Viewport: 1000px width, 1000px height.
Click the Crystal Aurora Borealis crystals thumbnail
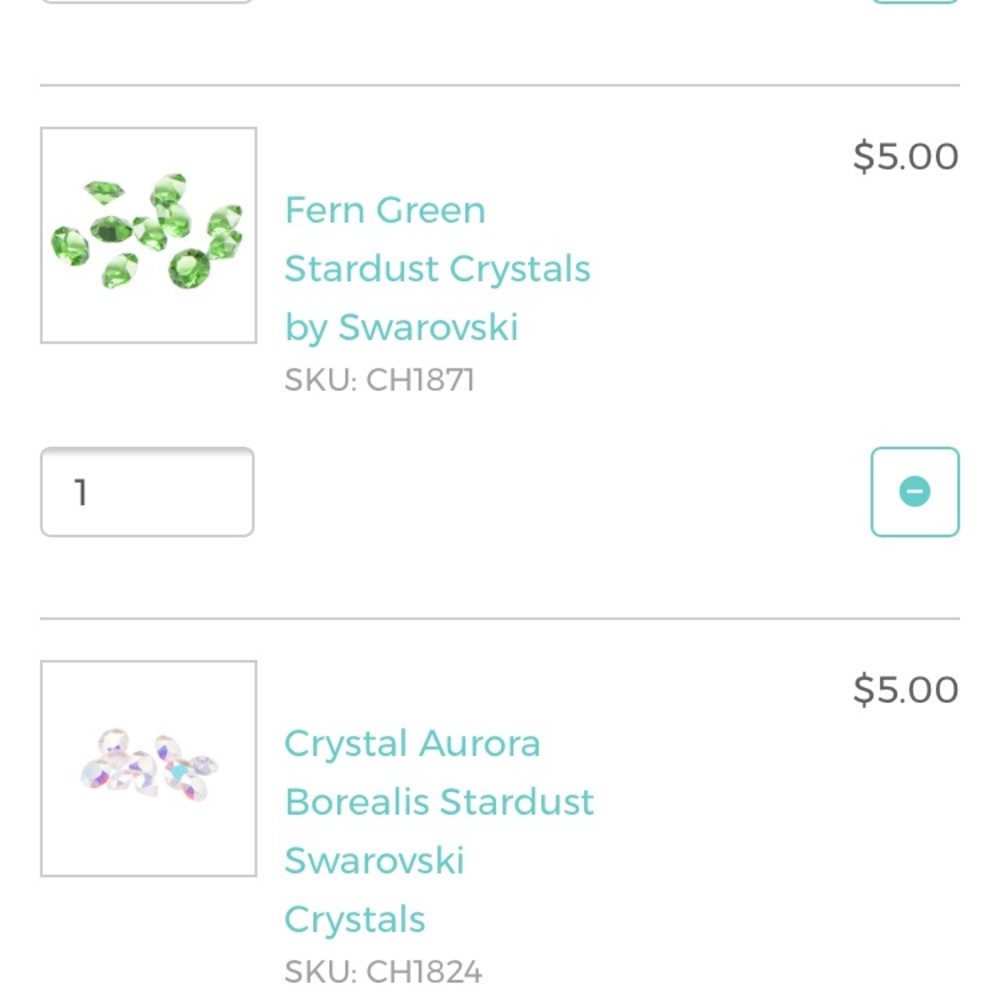pos(147,767)
